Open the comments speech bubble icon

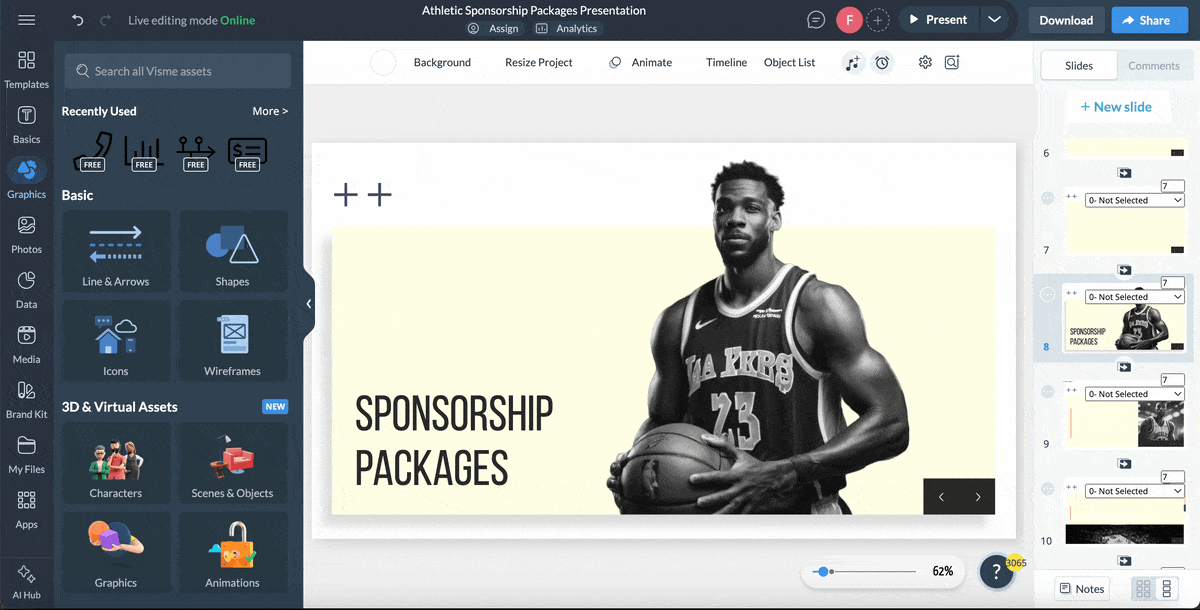click(x=817, y=20)
